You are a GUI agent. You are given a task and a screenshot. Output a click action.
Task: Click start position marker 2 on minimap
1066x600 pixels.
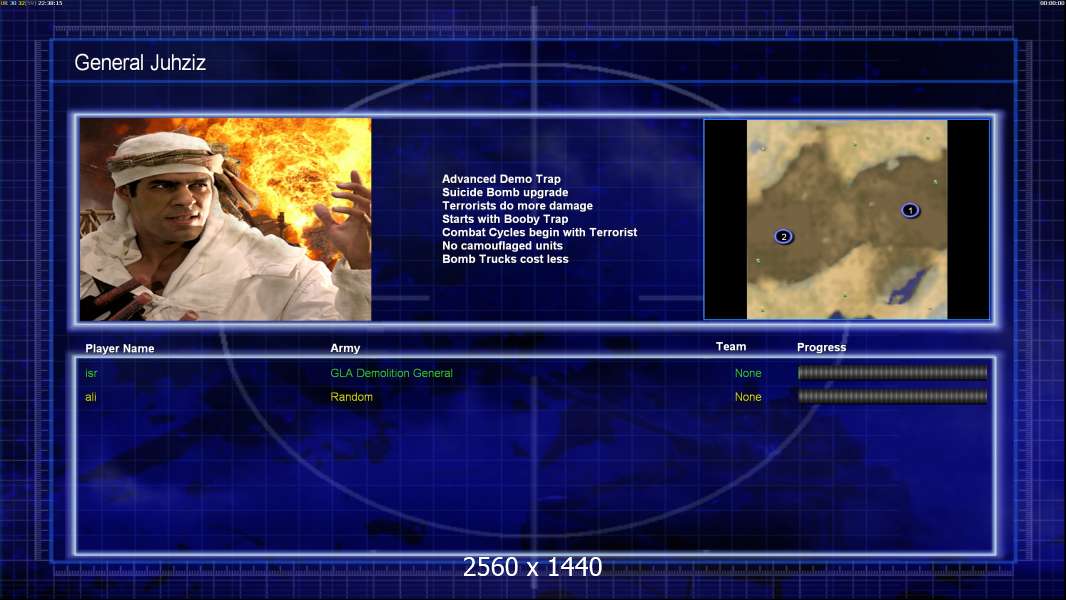[x=783, y=236]
